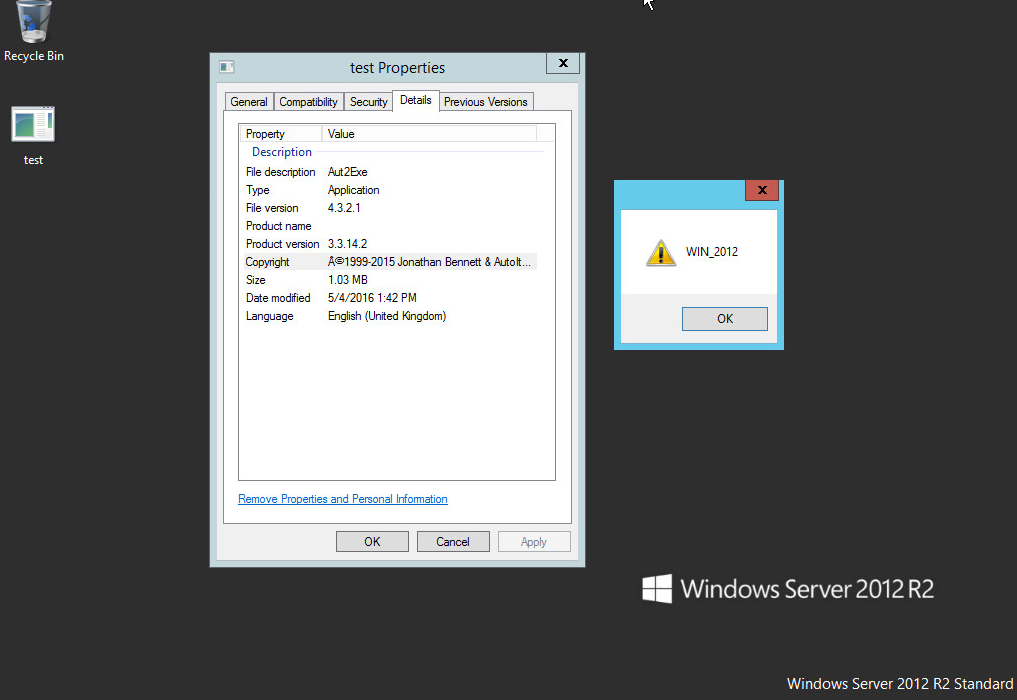Select the Size property row
The height and width of the screenshot is (700, 1017).
click(x=390, y=280)
